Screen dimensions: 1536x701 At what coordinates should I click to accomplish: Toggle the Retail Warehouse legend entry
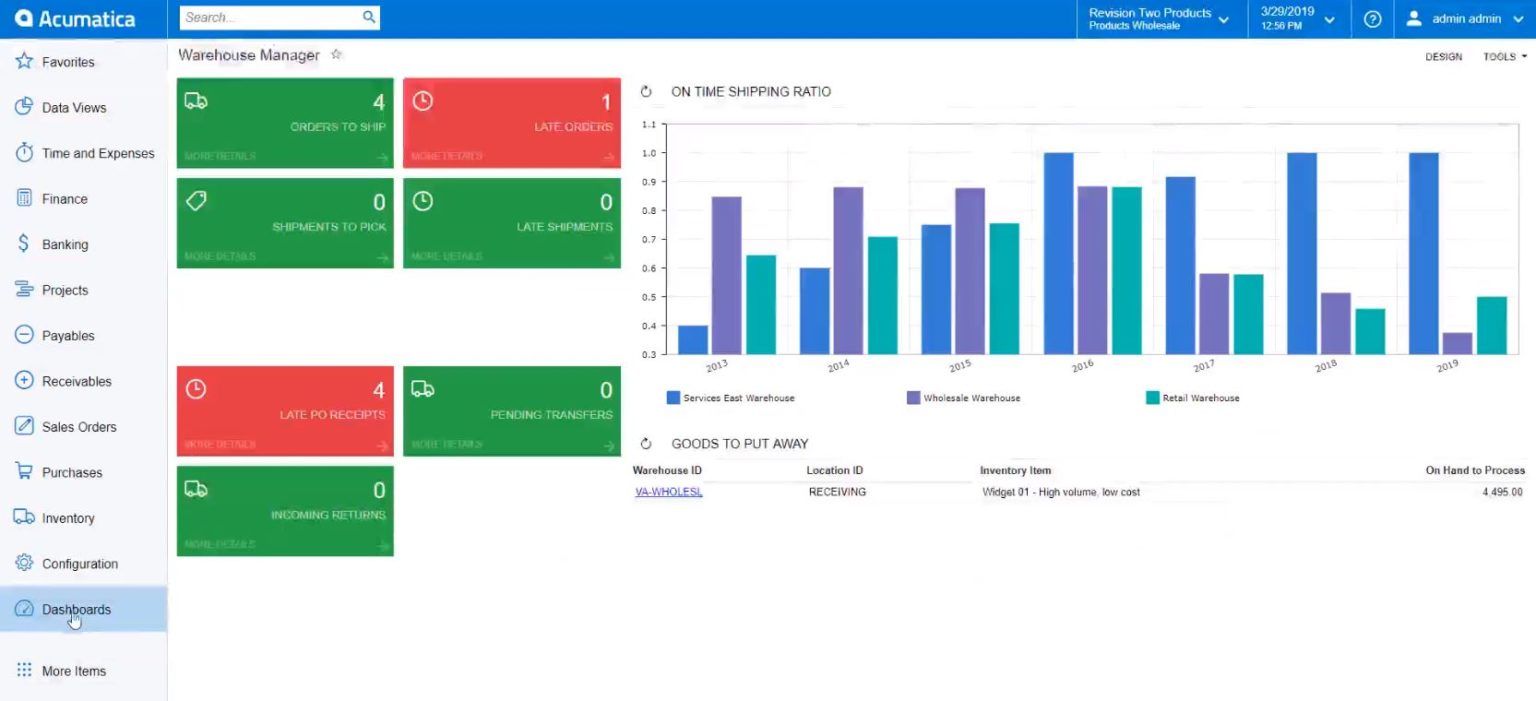1193,398
